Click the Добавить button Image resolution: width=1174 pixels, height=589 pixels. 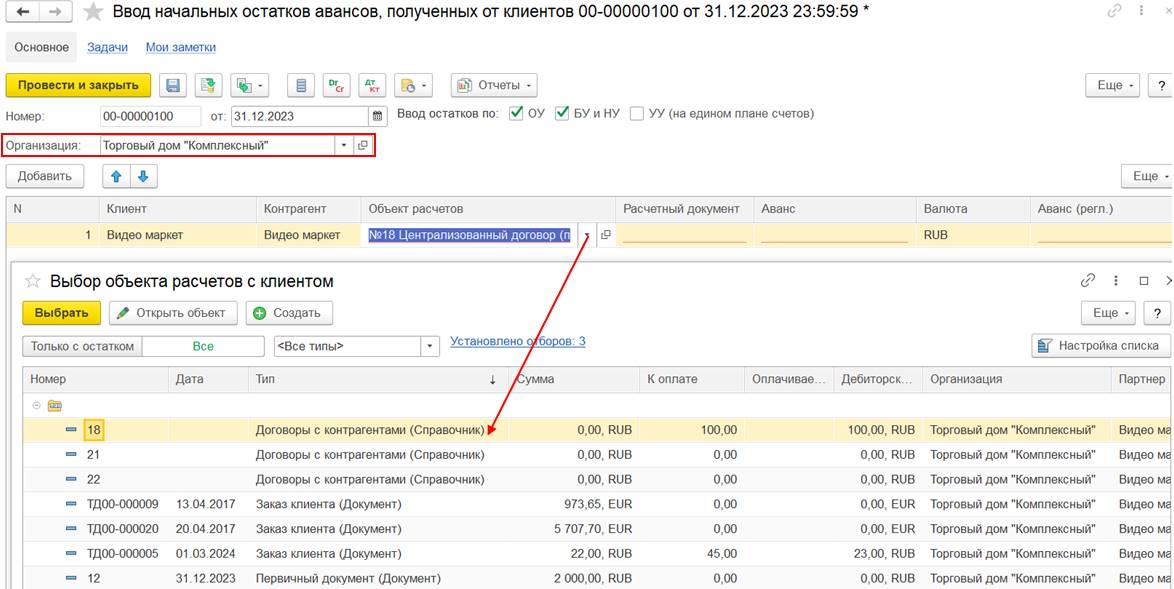click(x=45, y=177)
